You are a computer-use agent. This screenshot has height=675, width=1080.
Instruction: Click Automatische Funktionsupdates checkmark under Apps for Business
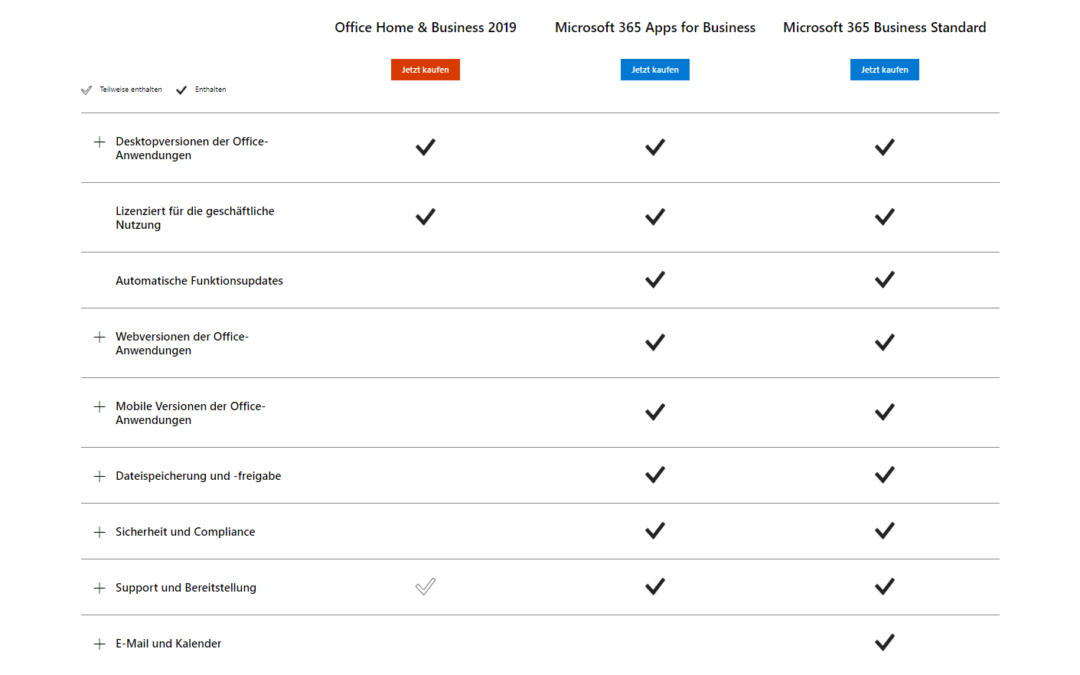(654, 279)
